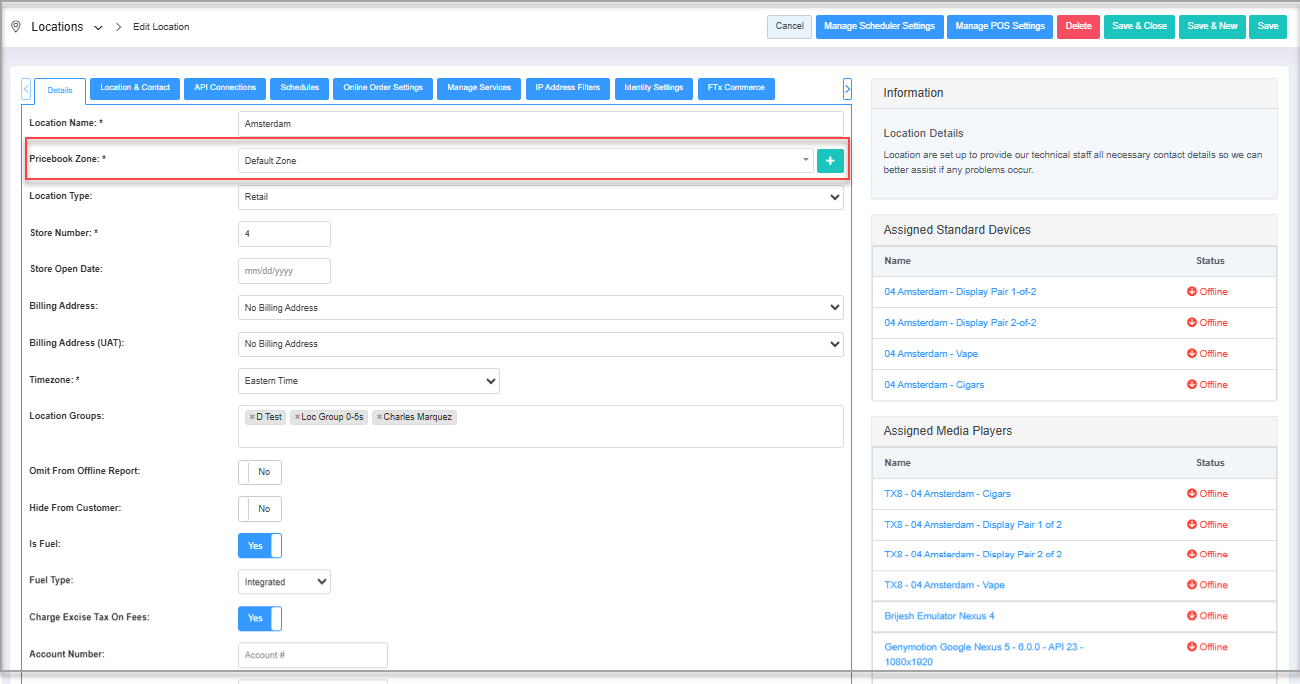The height and width of the screenshot is (684, 1300).
Task: Remove the Loc Group 0-5s tag
Action: pos(297,417)
